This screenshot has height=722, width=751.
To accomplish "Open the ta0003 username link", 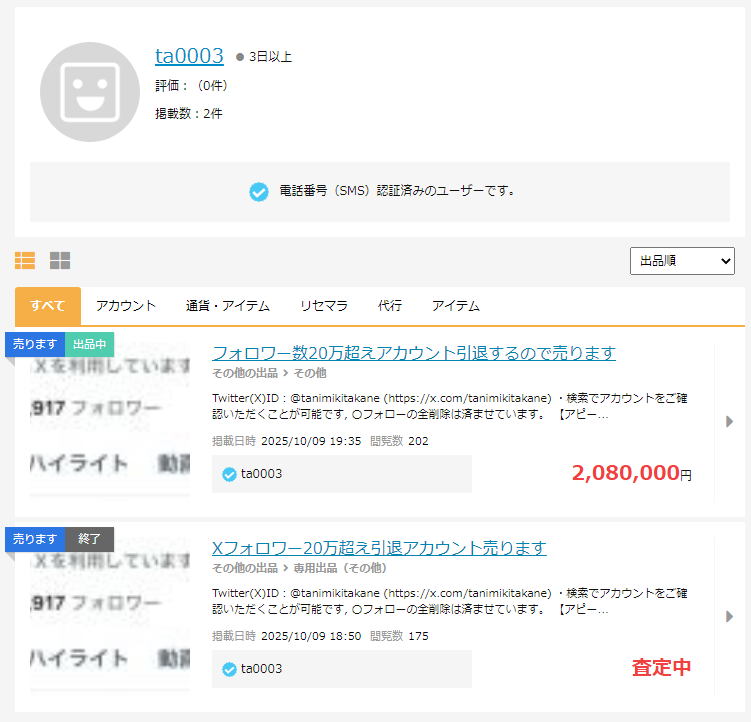I will [189, 56].
